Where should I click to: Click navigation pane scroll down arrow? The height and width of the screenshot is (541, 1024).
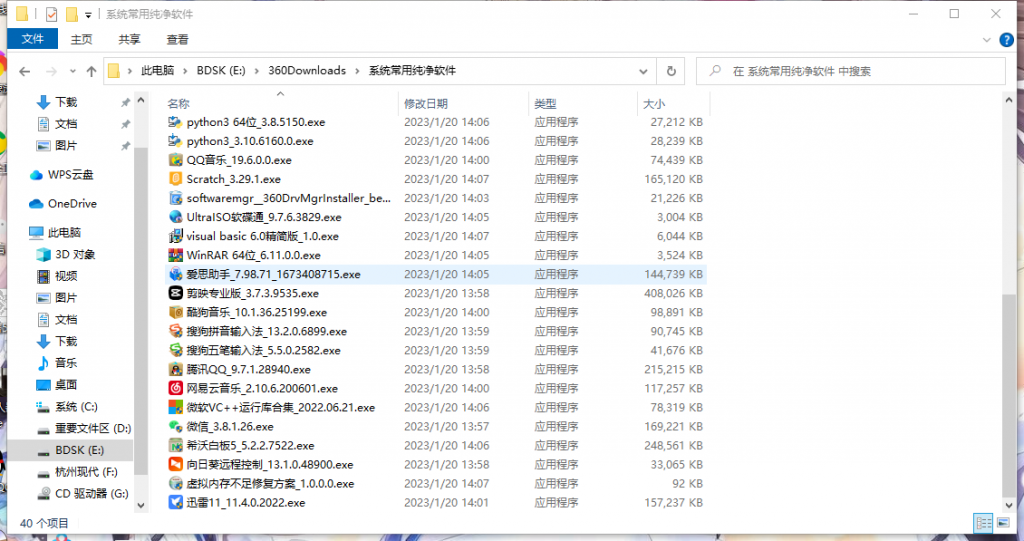[x=140, y=505]
